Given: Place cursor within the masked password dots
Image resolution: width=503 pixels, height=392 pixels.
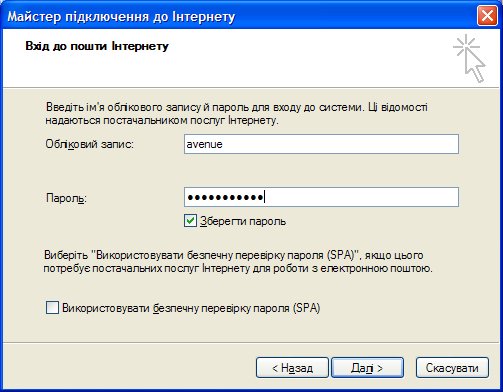Looking at the screenshot, I should [225, 197].
